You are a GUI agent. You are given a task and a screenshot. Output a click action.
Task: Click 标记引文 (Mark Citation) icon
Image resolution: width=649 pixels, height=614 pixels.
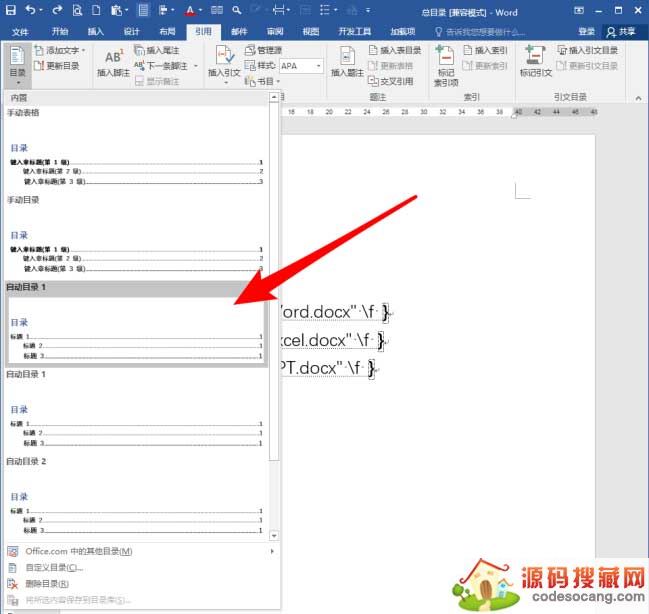pyautogui.click(x=535, y=62)
